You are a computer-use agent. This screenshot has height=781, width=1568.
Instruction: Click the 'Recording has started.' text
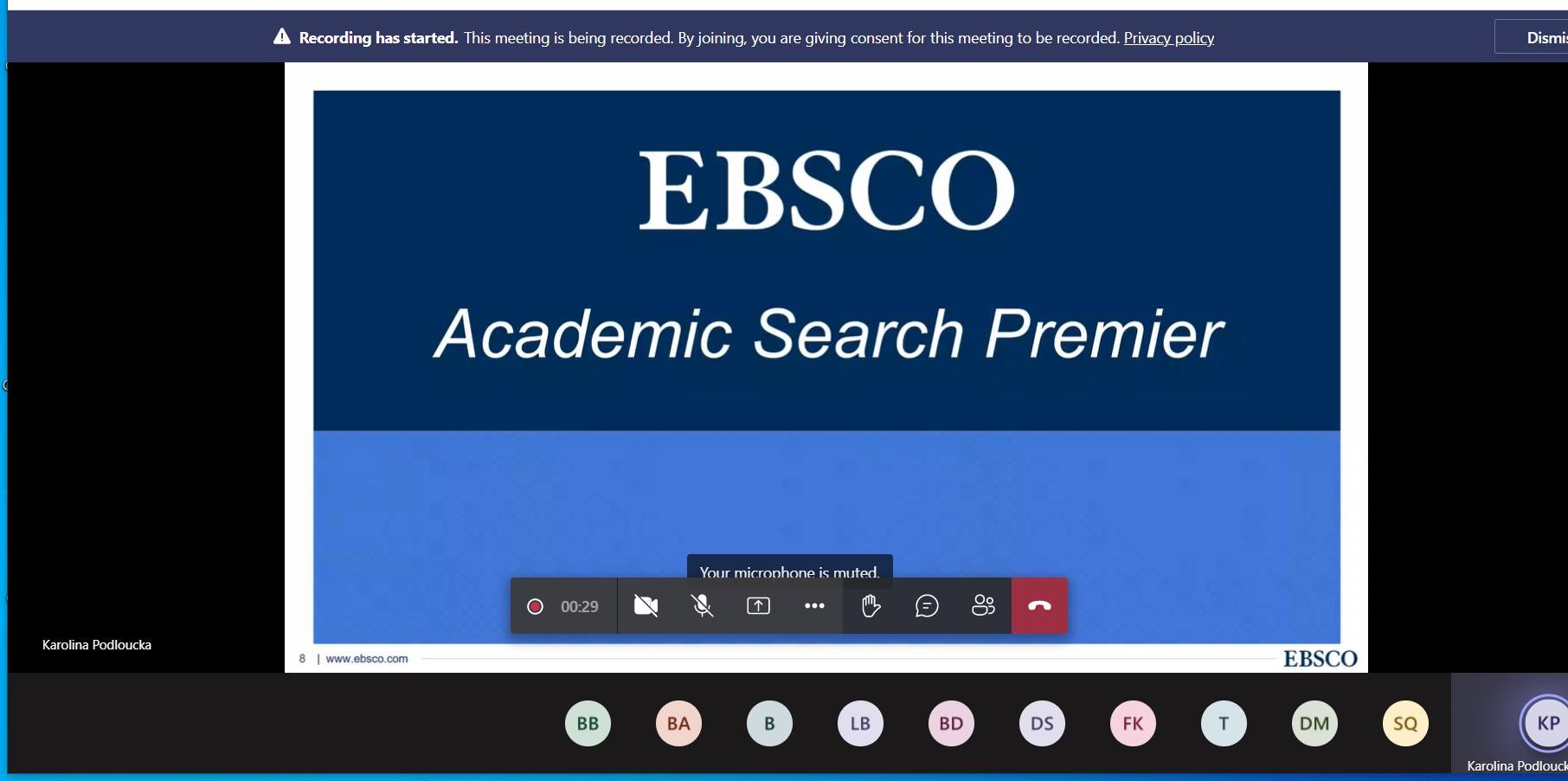tap(378, 38)
